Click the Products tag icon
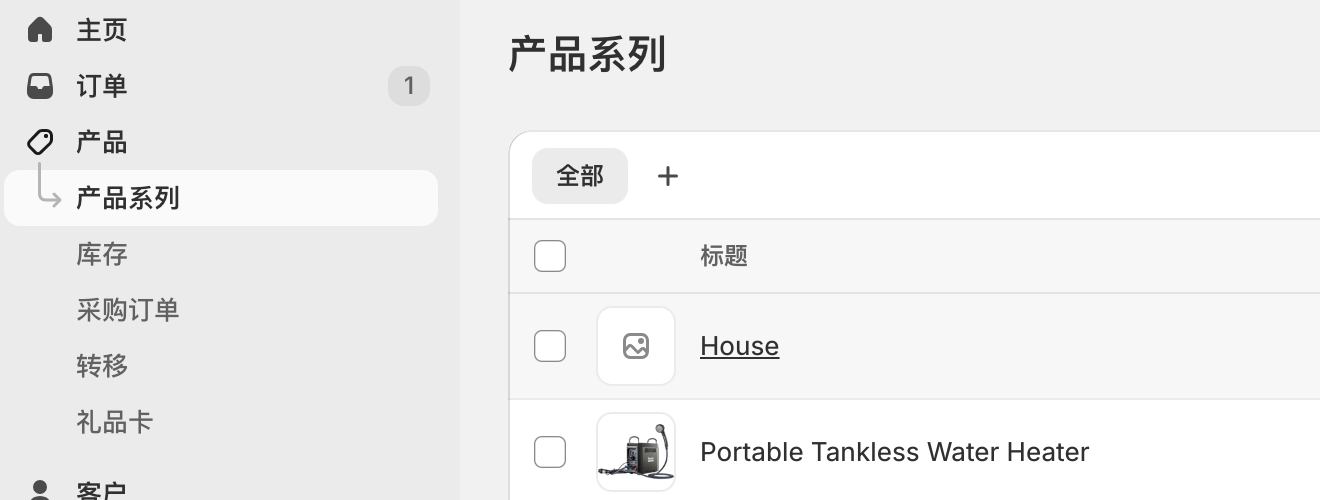1320x500 pixels. coord(40,142)
